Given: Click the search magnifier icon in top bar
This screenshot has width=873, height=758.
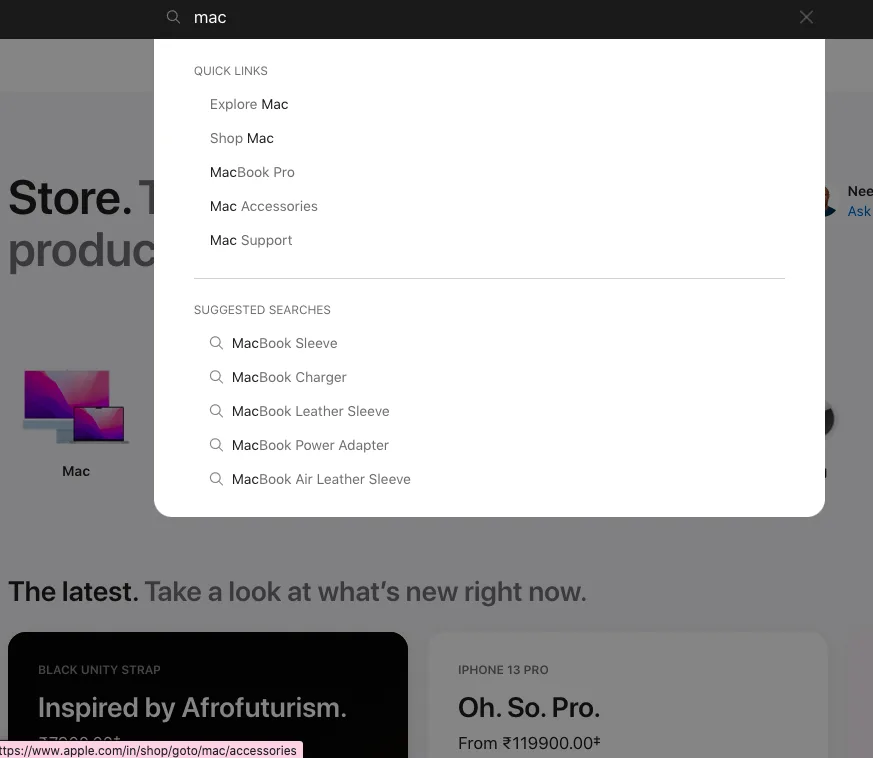Looking at the screenshot, I should [173, 17].
